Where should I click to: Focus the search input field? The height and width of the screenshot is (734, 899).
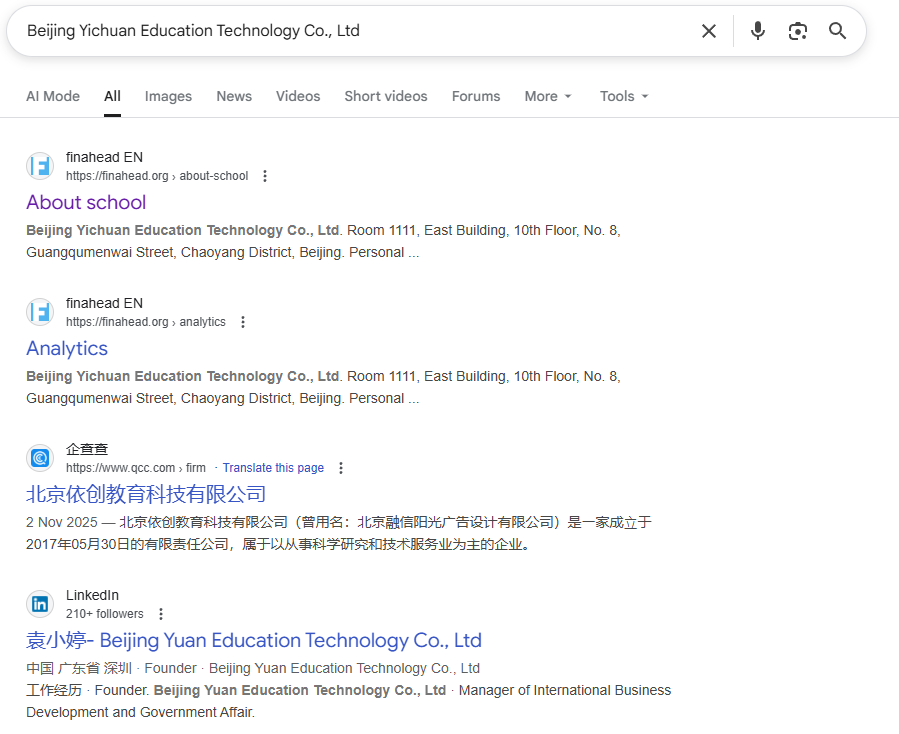point(350,31)
